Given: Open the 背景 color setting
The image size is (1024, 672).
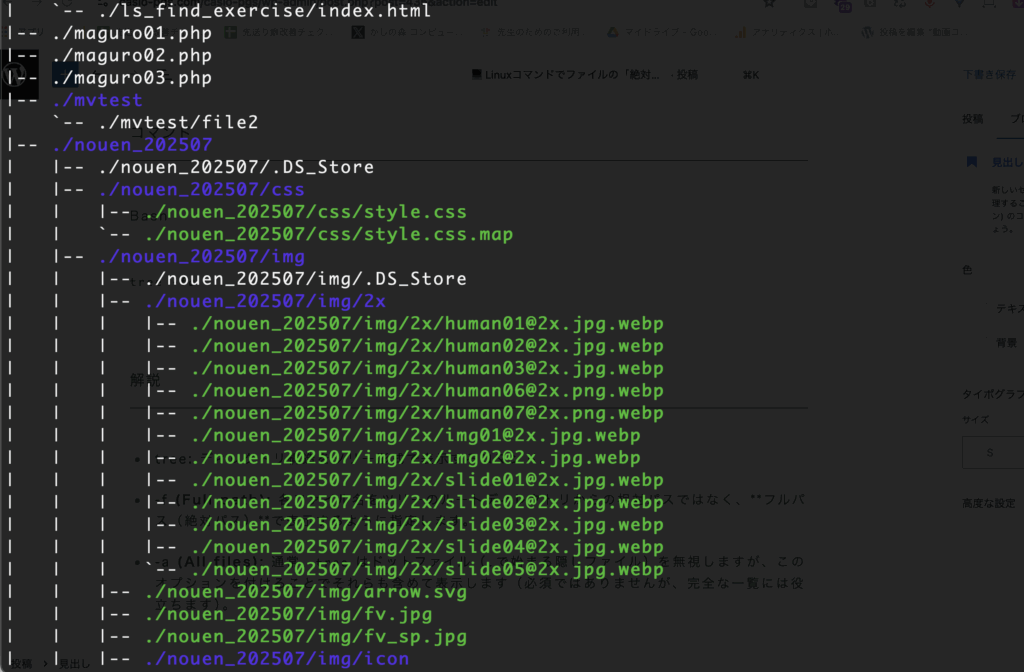Looking at the screenshot, I should pos(1006,343).
